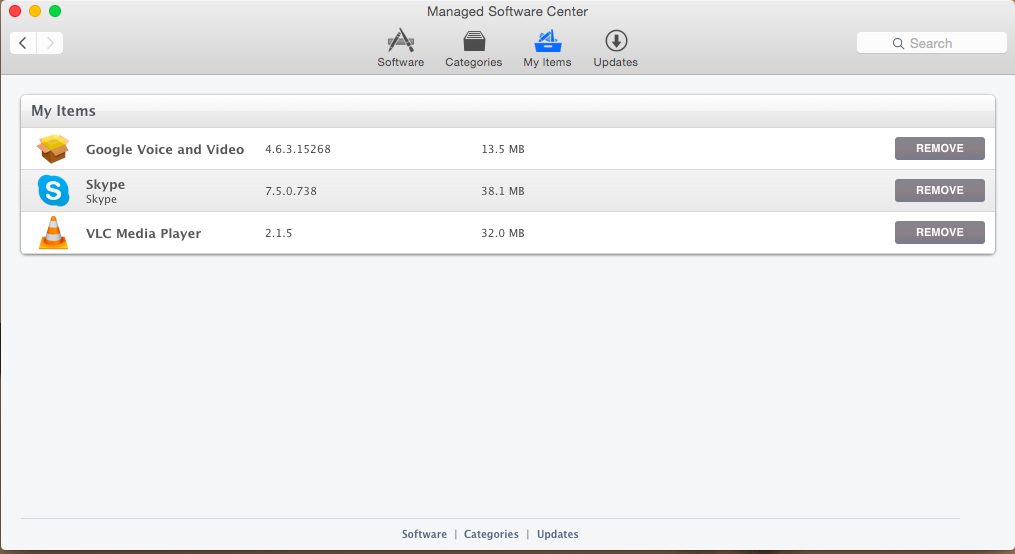Click the VLC cone icon
1015x554 pixels.
pyautogui.click(x=53, y=232)
